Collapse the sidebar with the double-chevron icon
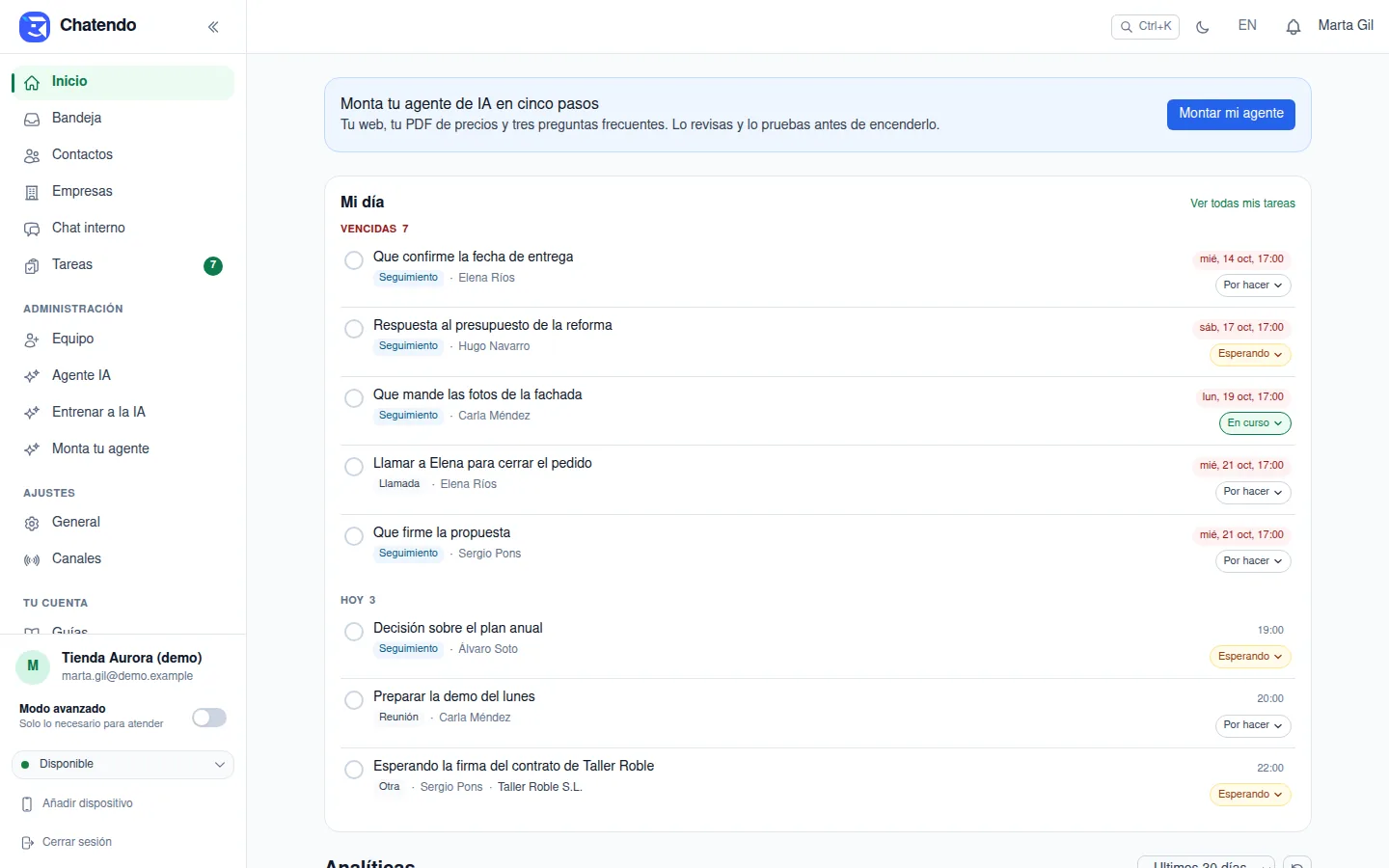1389x868 pixels. click(213, 27)
